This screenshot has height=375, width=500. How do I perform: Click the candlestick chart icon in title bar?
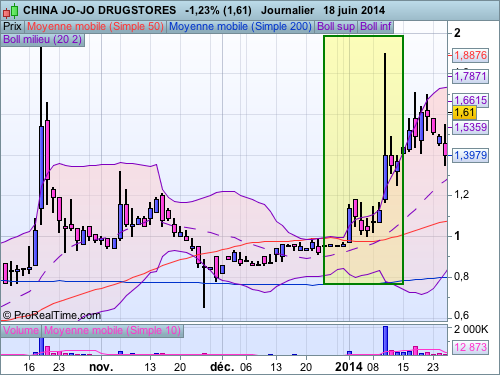10,10
